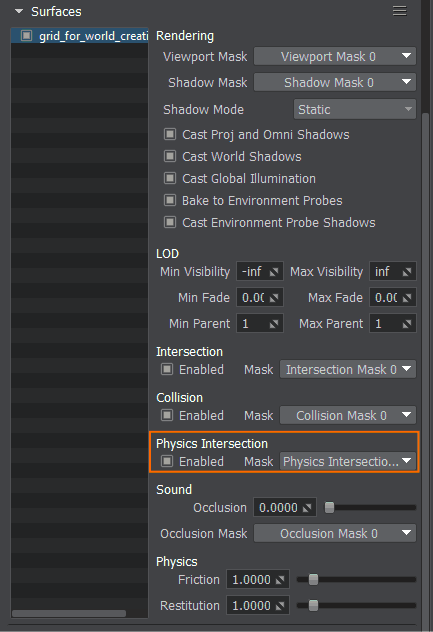Click the Min Fade drag arrow icon
433x632 pixels.
click(x=274, y=298)
